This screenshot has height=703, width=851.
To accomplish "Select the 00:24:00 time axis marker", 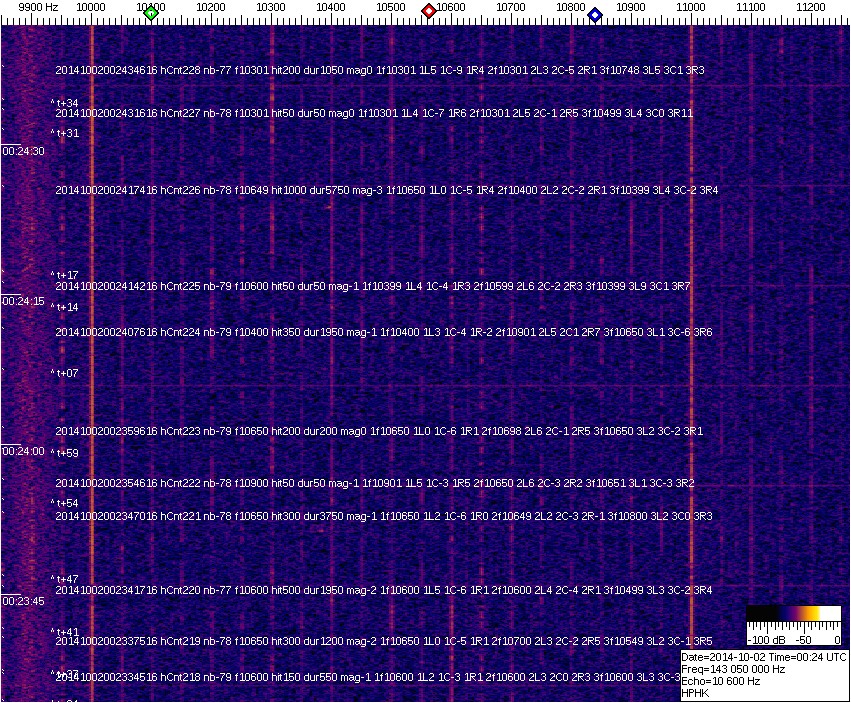I will pos(23,451).
